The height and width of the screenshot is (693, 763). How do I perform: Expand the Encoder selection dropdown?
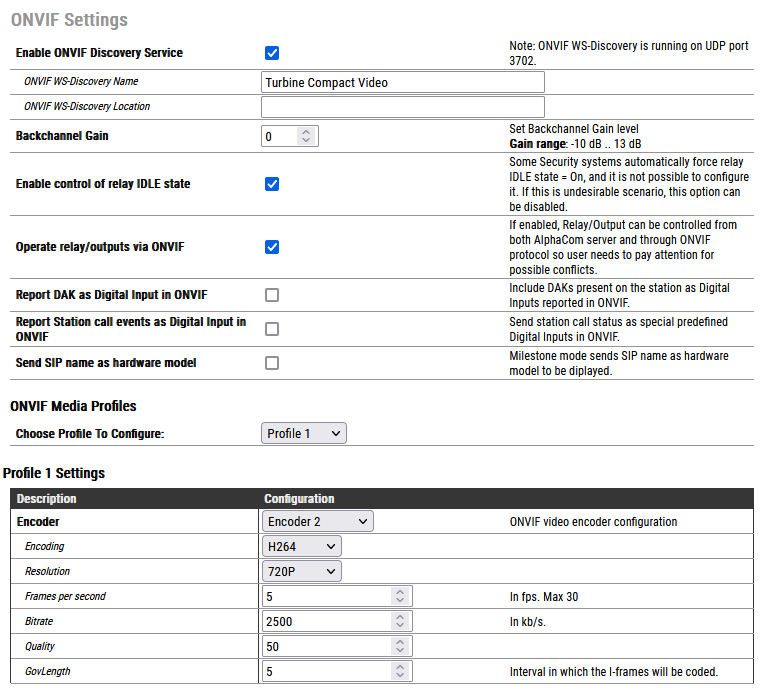click(x=317, y=521)
